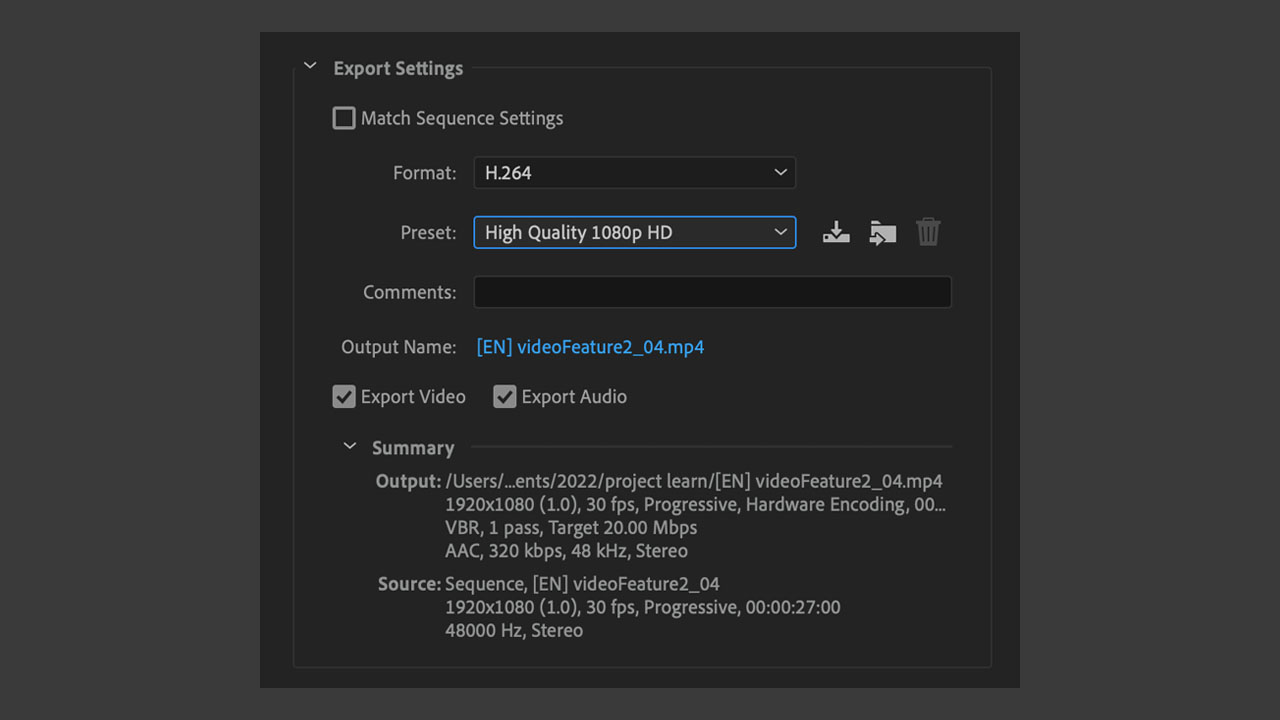Open the Format dropdown showing H.264
The width and height of the screenshot is (1280, 720).
pyautogui.click(x=635, y=172)
